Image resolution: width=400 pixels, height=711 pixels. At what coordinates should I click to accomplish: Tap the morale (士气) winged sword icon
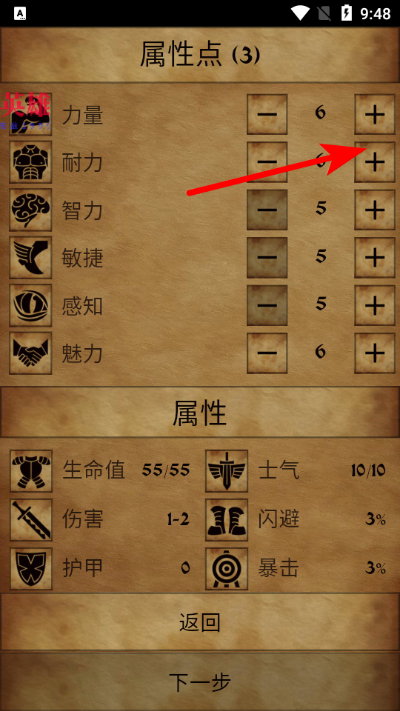pyautogui.click(x=227, y=471)
